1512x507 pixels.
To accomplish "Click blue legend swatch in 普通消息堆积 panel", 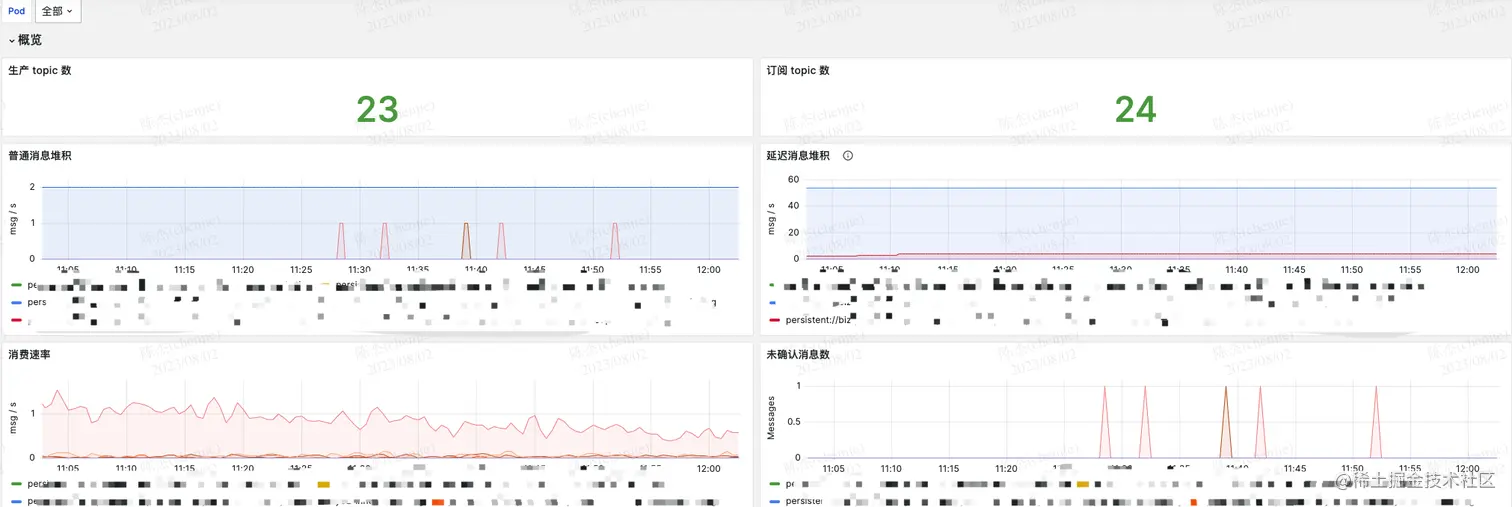I will [x=15, y=301].
